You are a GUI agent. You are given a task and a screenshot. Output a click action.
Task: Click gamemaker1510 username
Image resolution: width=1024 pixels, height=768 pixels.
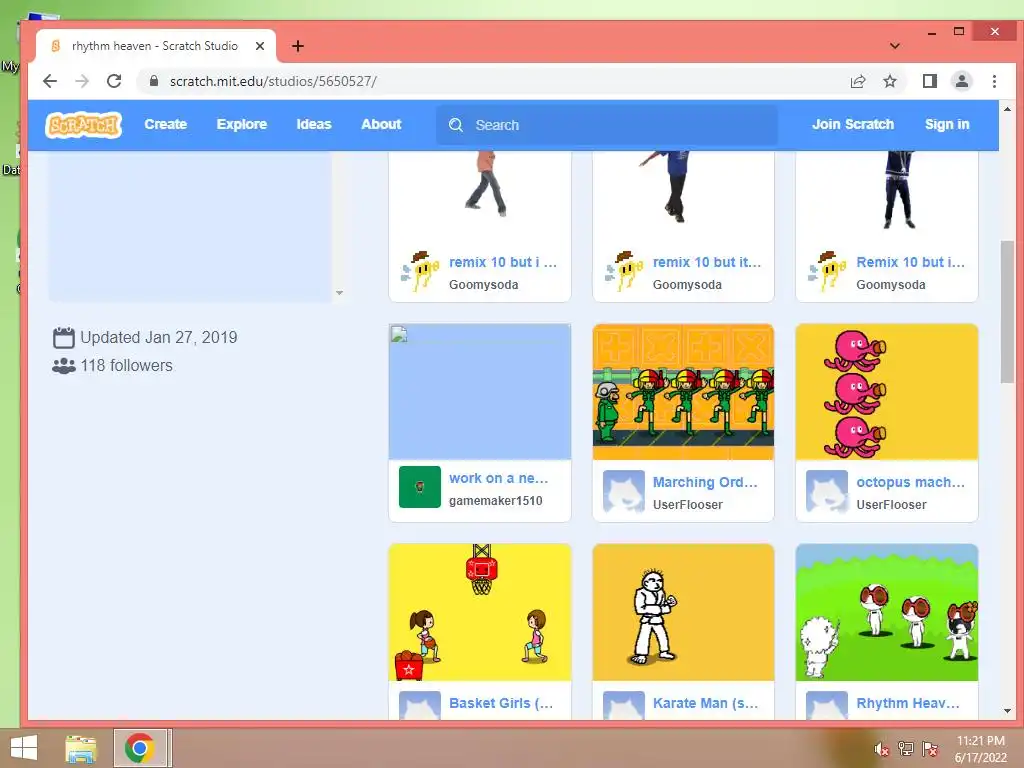[x=496, y=501]
